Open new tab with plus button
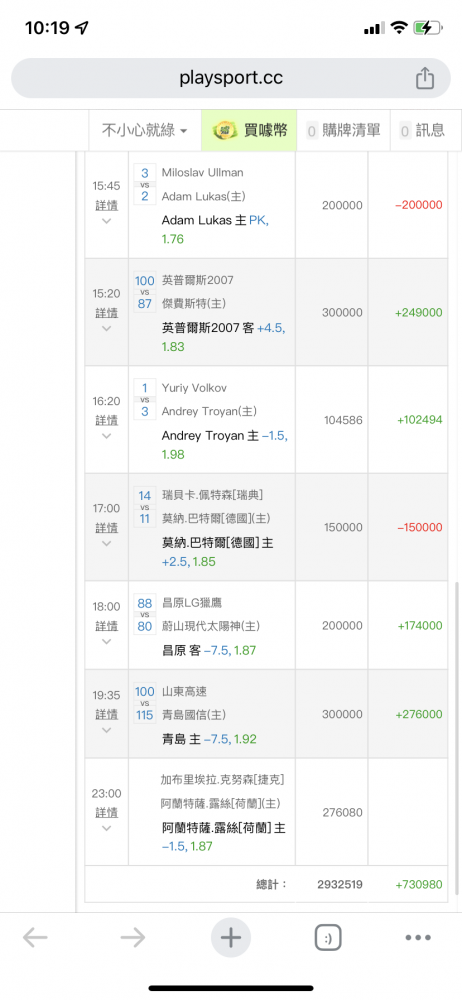 click(230, 938)
